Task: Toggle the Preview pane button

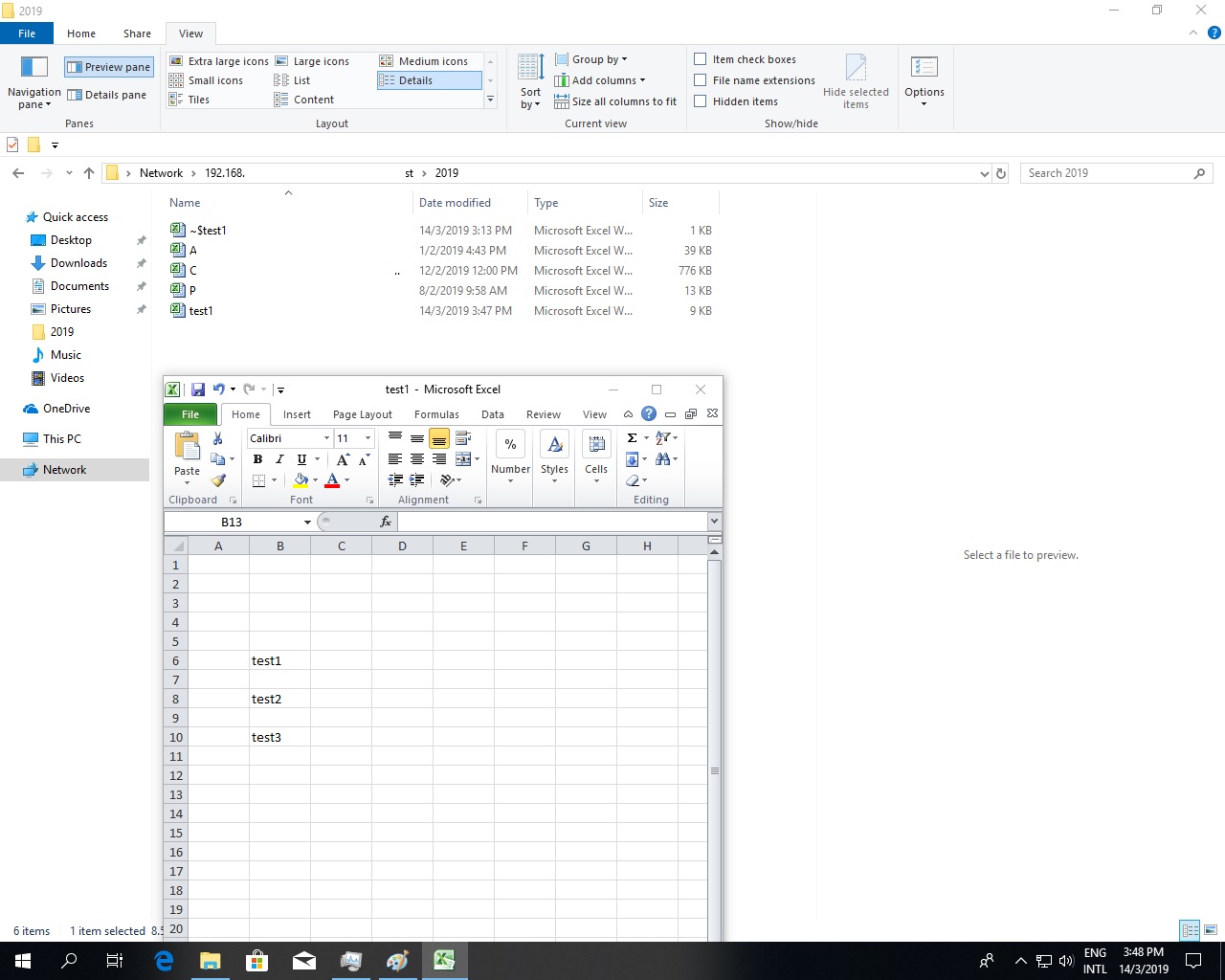Action: tap(109, 67)
